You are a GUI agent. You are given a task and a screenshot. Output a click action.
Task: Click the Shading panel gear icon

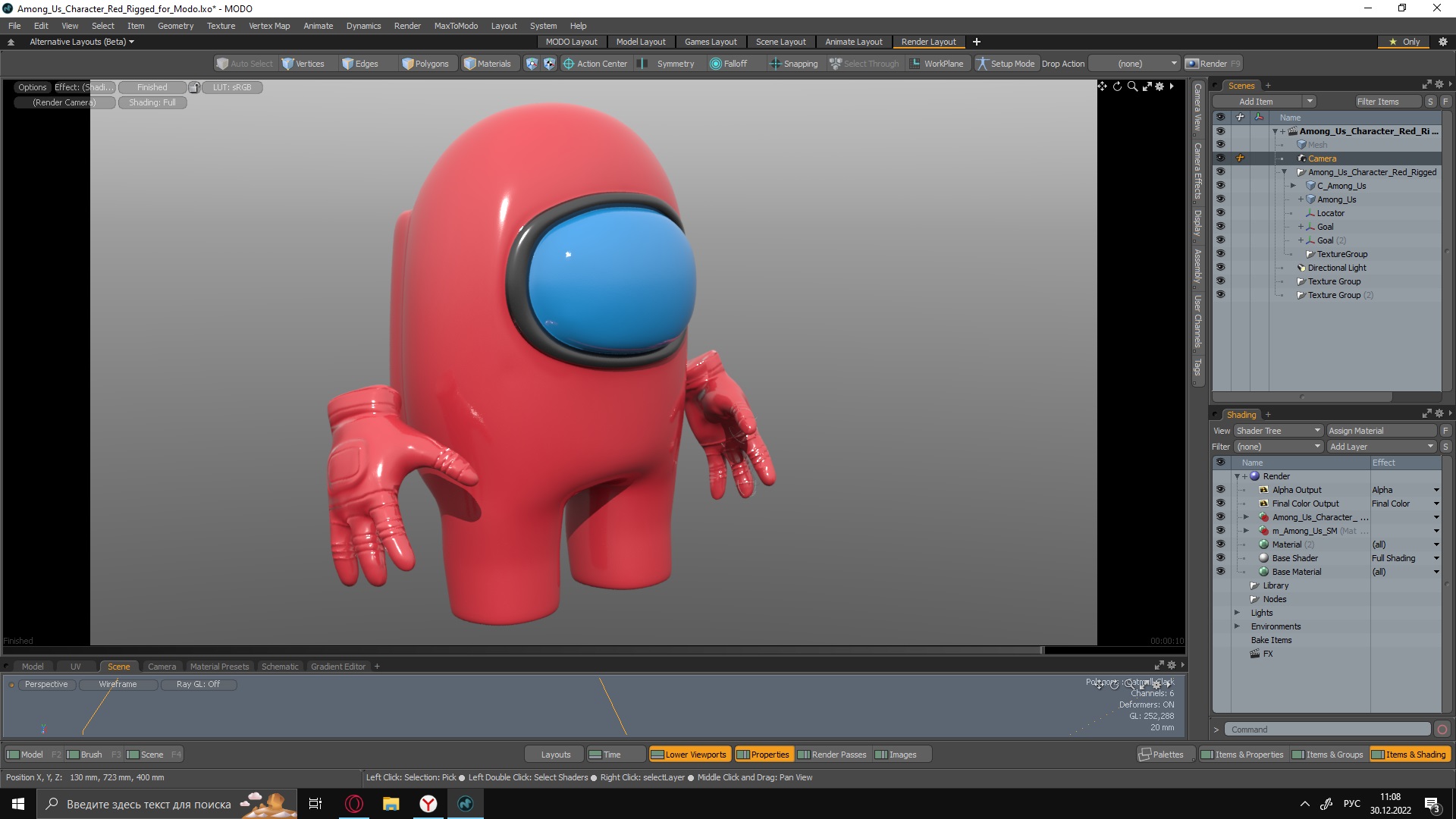[1439, 414]
